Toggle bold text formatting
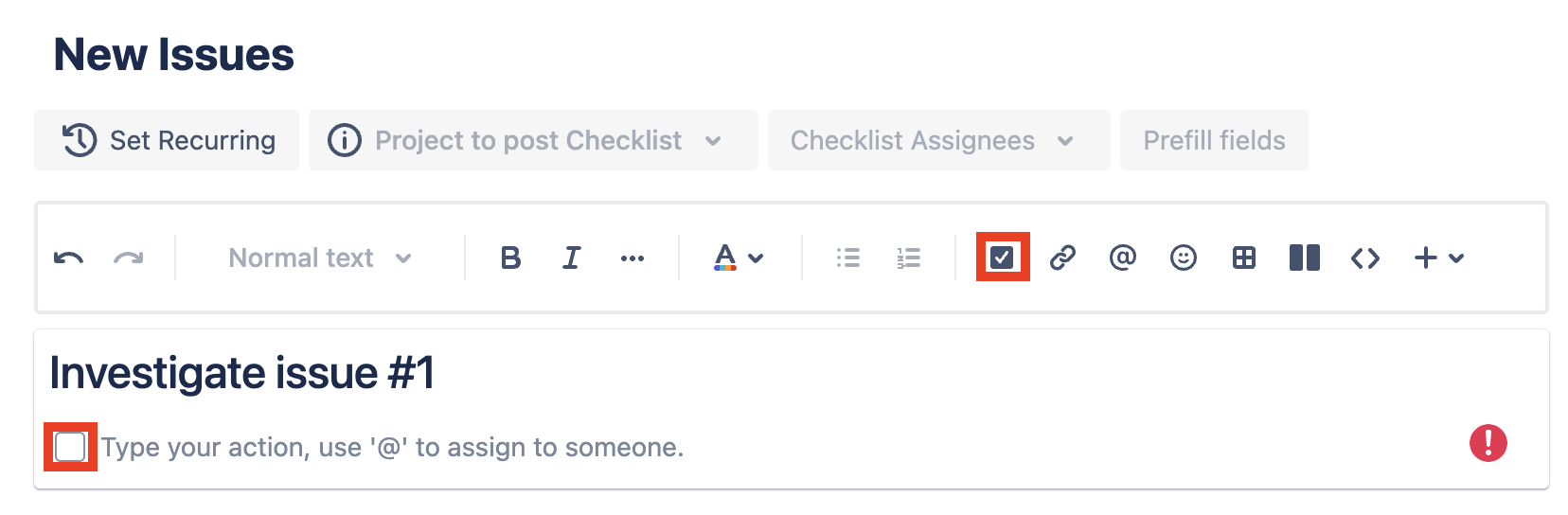The image size is (1568, 515). click(510, 257)
